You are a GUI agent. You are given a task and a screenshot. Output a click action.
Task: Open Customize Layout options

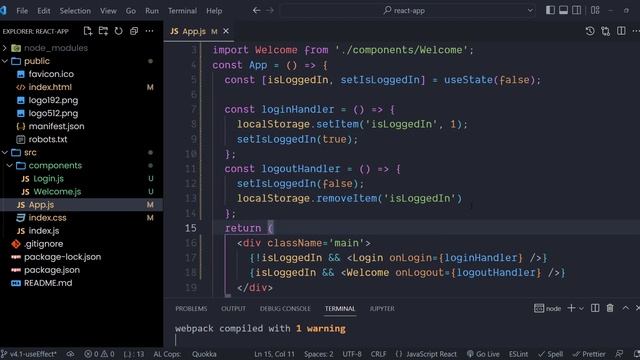point(595,10)
